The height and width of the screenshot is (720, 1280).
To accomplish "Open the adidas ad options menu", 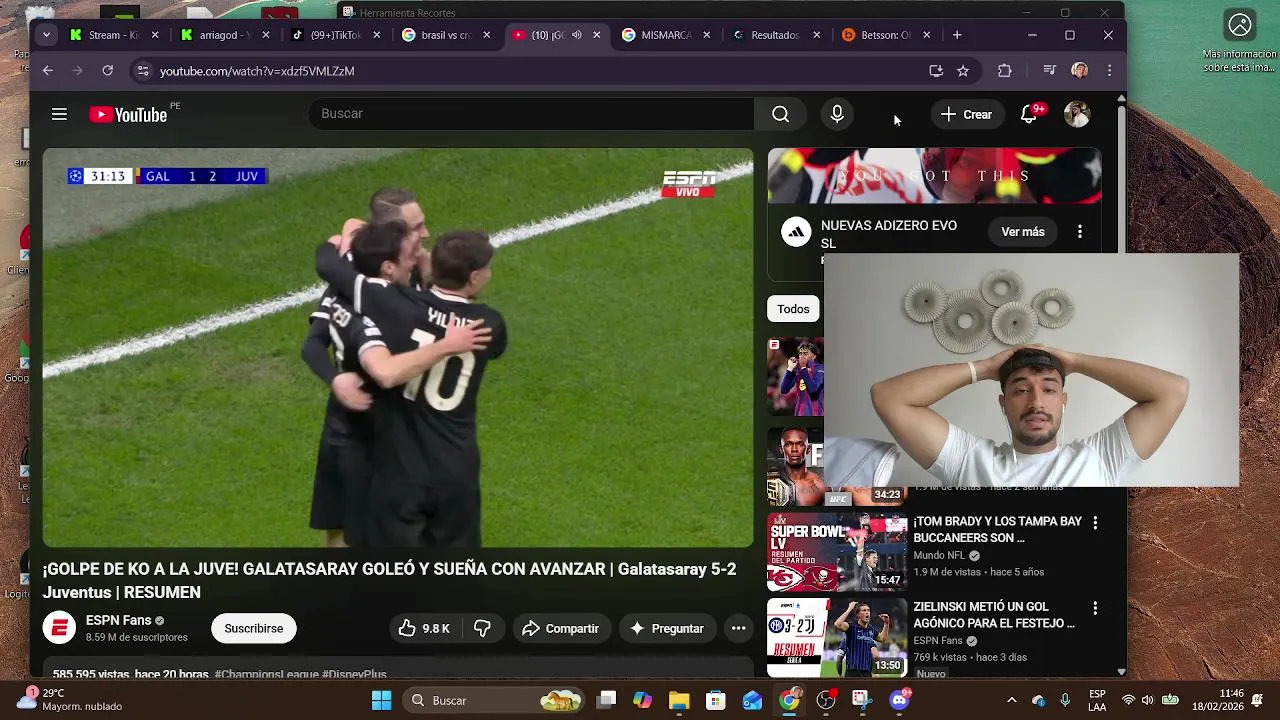I will tap(1079, 232).
